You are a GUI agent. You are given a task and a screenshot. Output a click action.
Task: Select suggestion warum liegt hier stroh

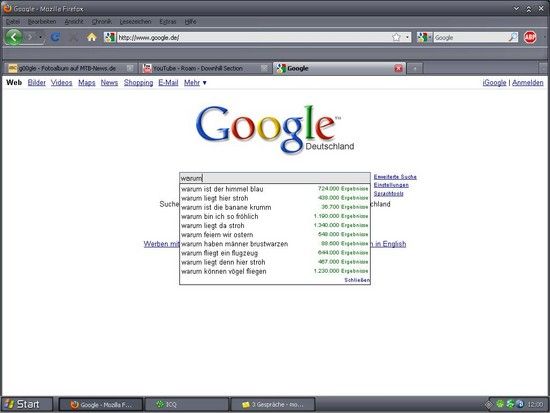[x=275, y=198]
